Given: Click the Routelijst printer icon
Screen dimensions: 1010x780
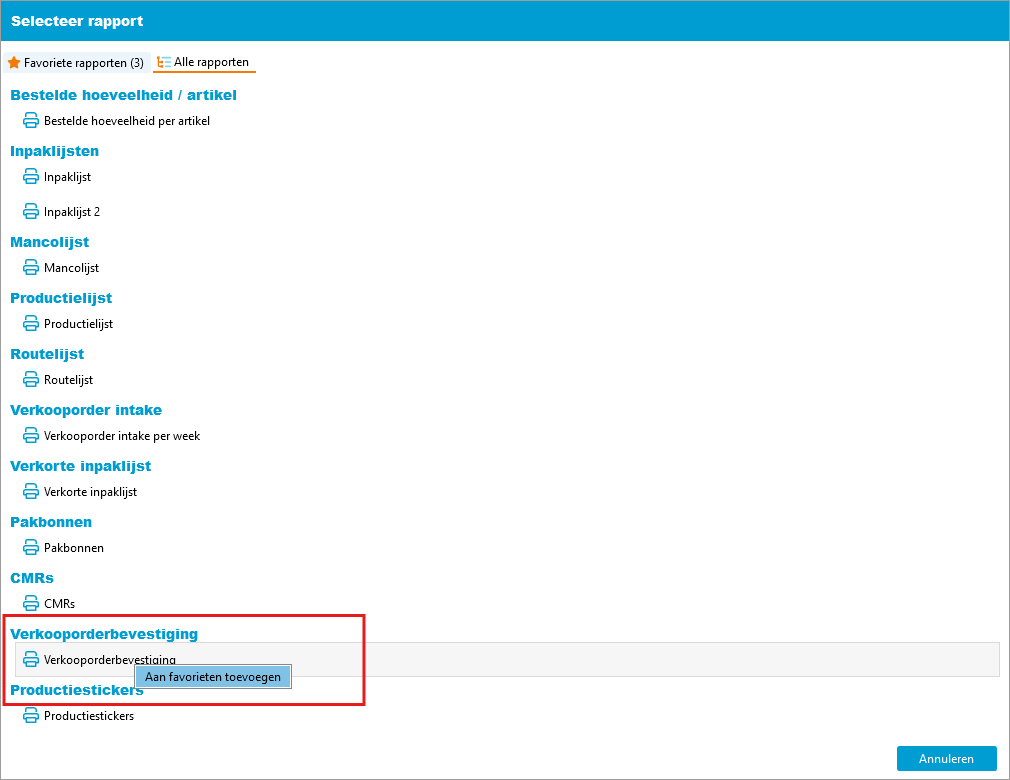Looking at the screenshot, I should pos(31,380).
